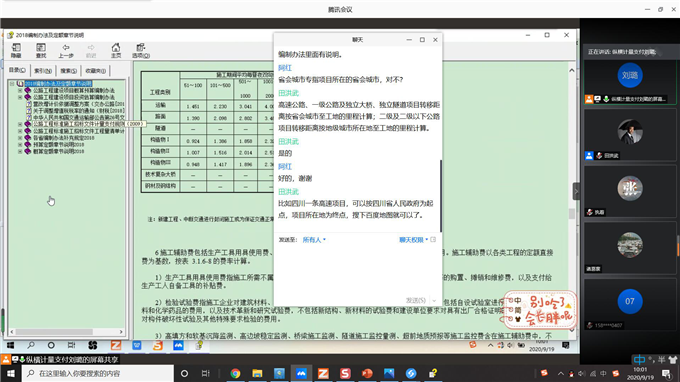Open the send button dropdown arrow
Viewport: 680px width, 382px height.
click(x=434, y=300)
